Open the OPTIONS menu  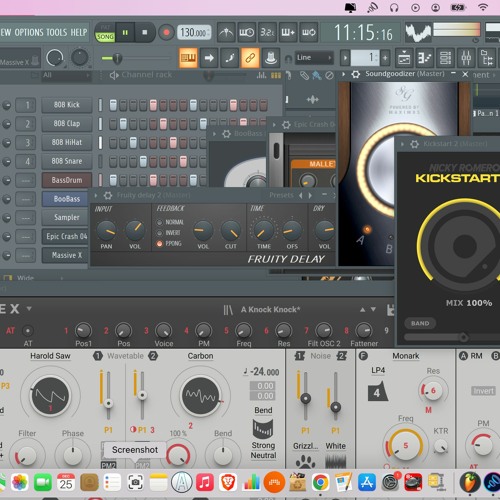click(x=28, y=32)
